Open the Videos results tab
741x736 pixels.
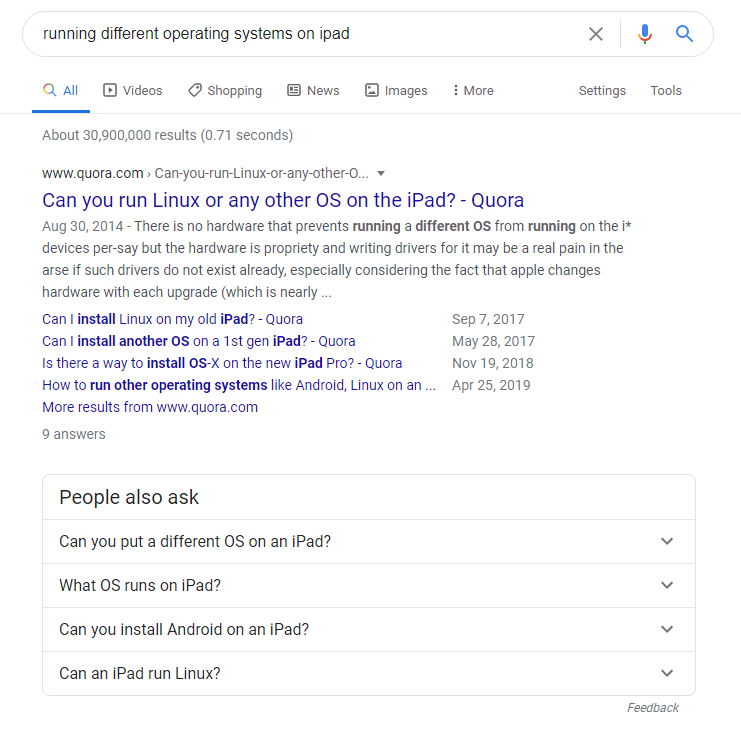click(133, 90)
